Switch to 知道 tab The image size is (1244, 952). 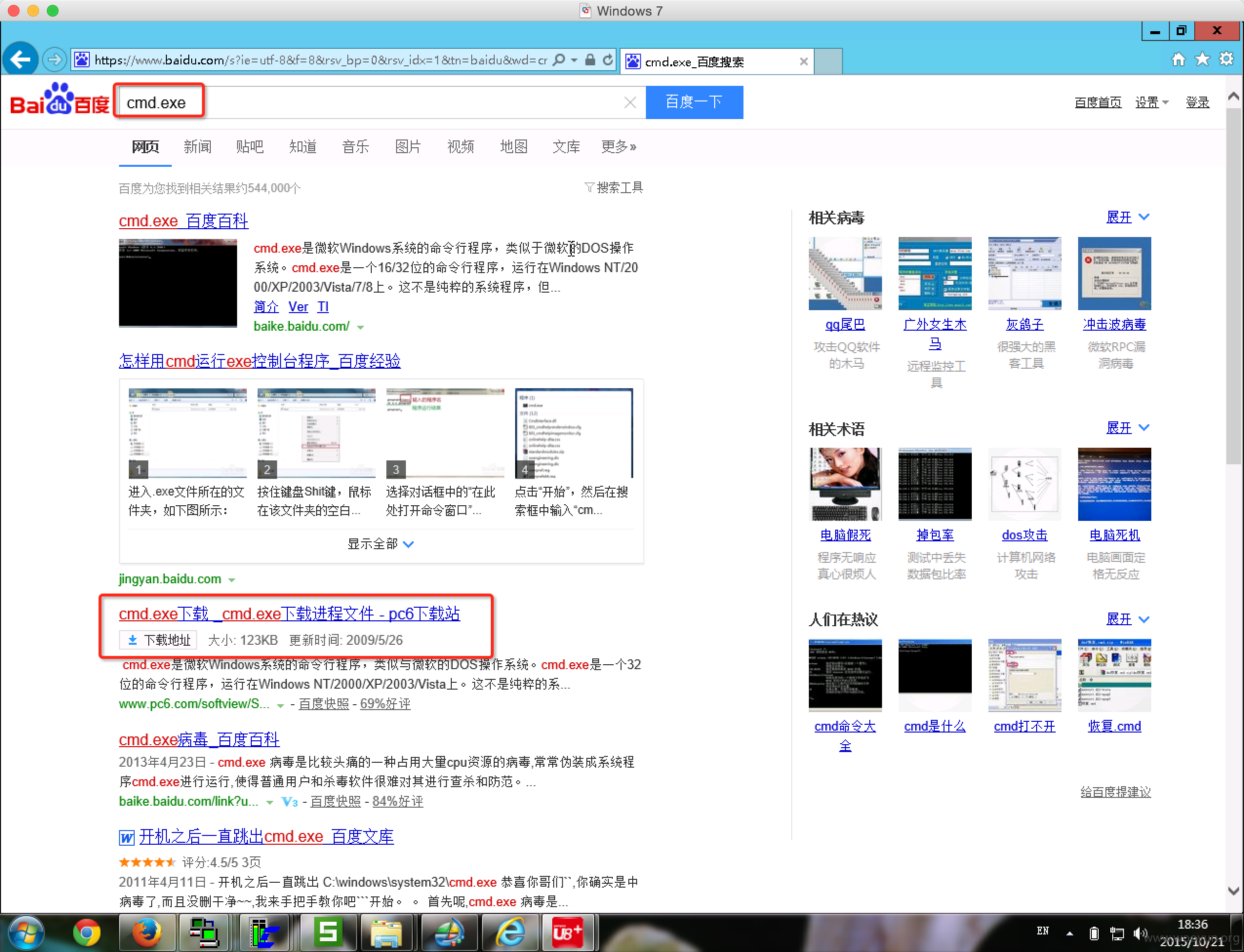[302, 147]
